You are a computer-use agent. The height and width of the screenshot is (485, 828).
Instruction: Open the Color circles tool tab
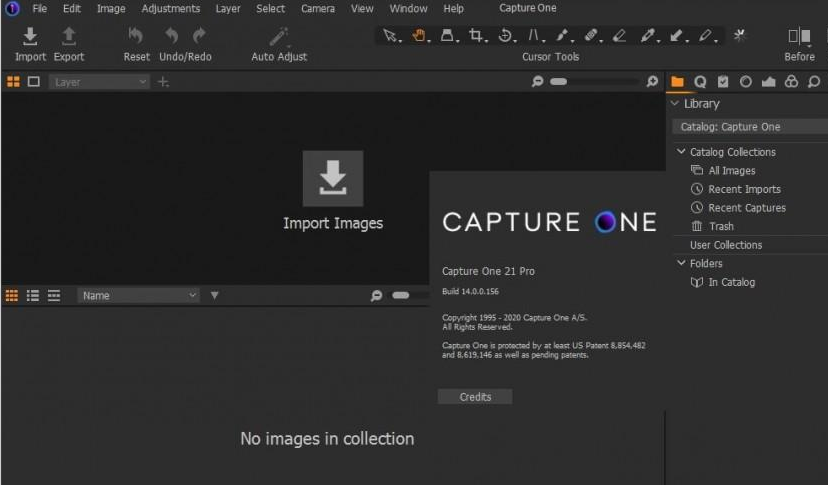click(791, 81)
